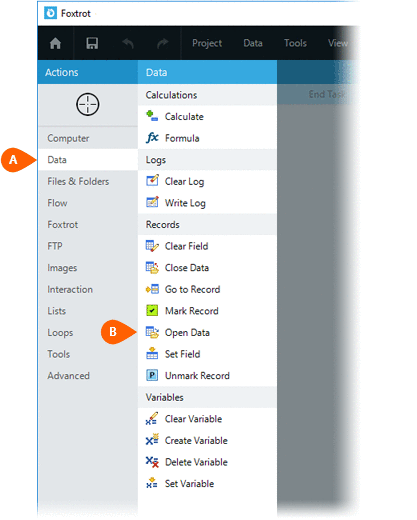Select the Images actions category
417x520 pixels.
(x=88, y=268)
